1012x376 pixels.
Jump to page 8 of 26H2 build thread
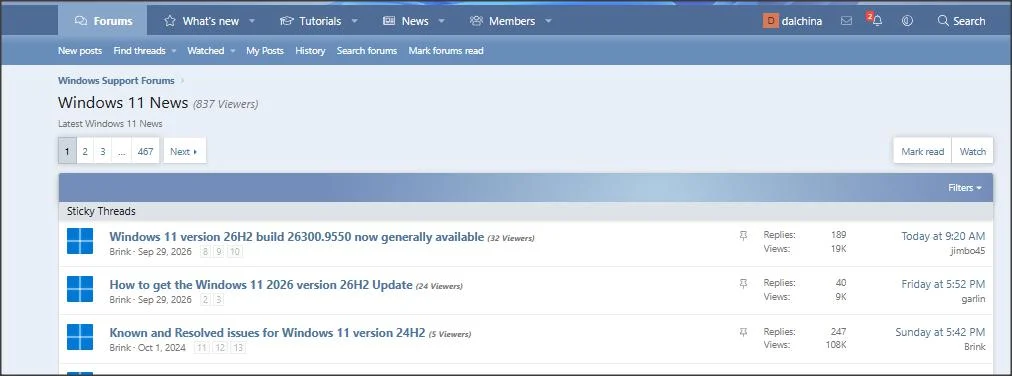tap(205, 252)
